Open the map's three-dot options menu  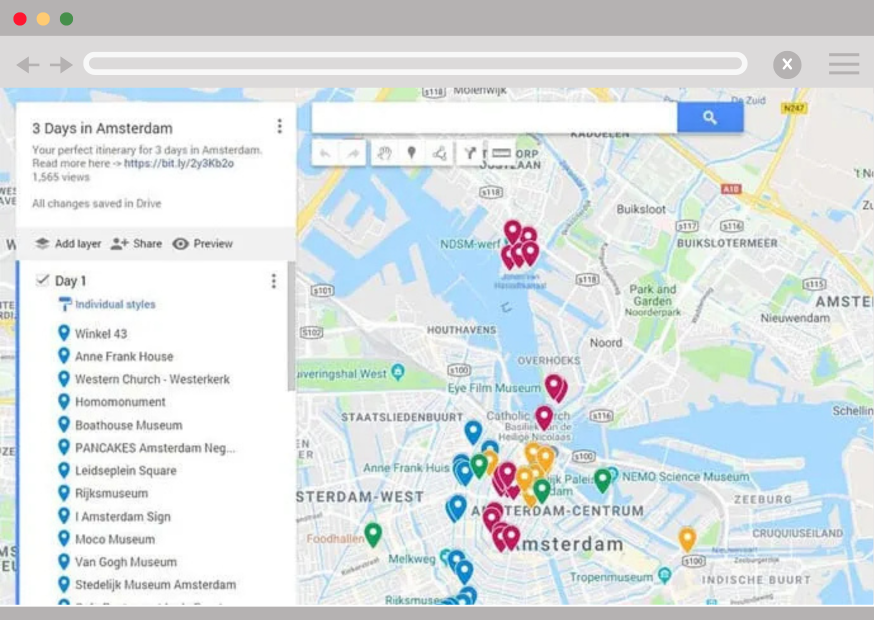277,124
